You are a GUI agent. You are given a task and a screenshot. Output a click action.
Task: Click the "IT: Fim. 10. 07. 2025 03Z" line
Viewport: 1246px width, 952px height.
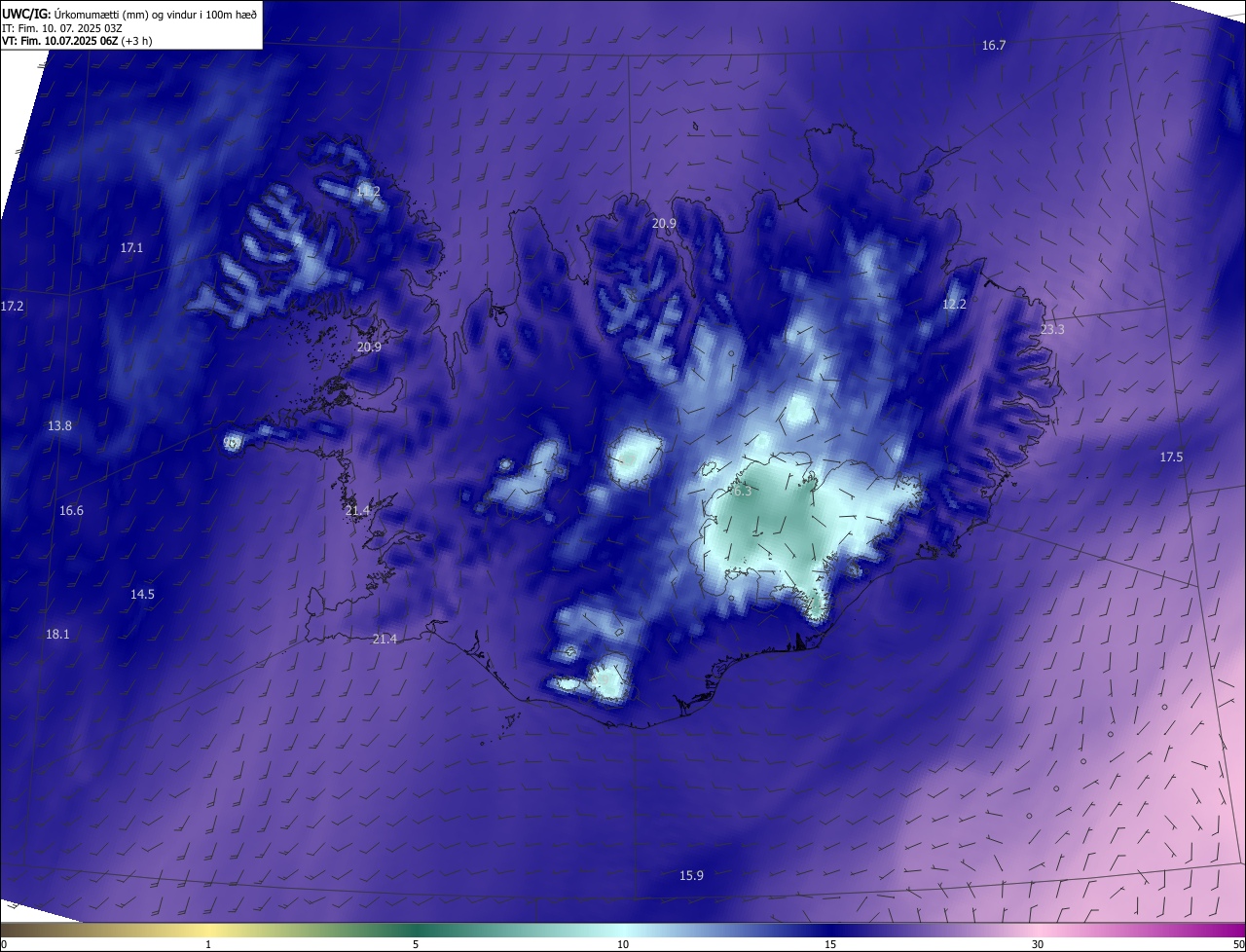coord(62,27)
